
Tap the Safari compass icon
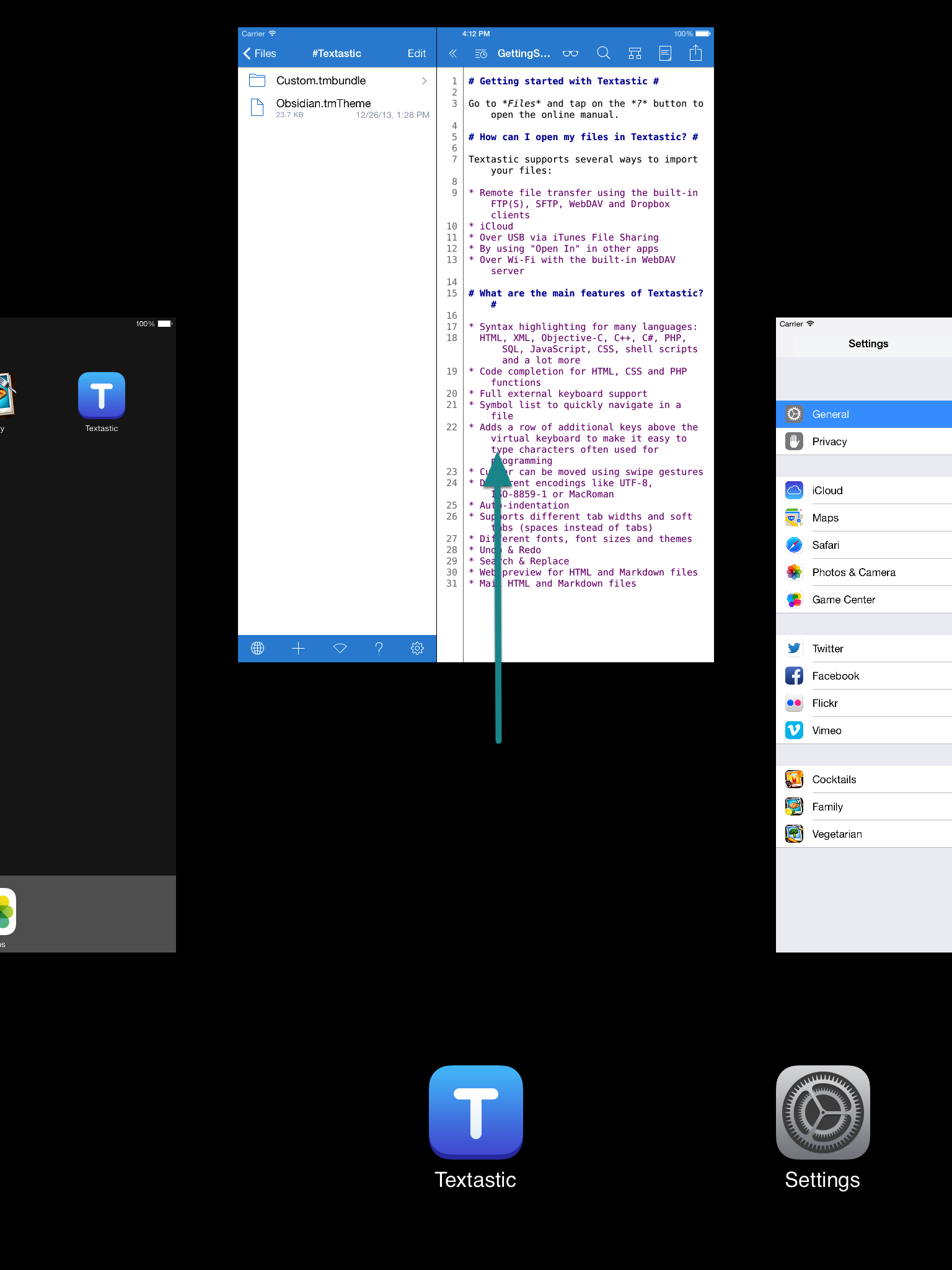(x=794, y=545)
